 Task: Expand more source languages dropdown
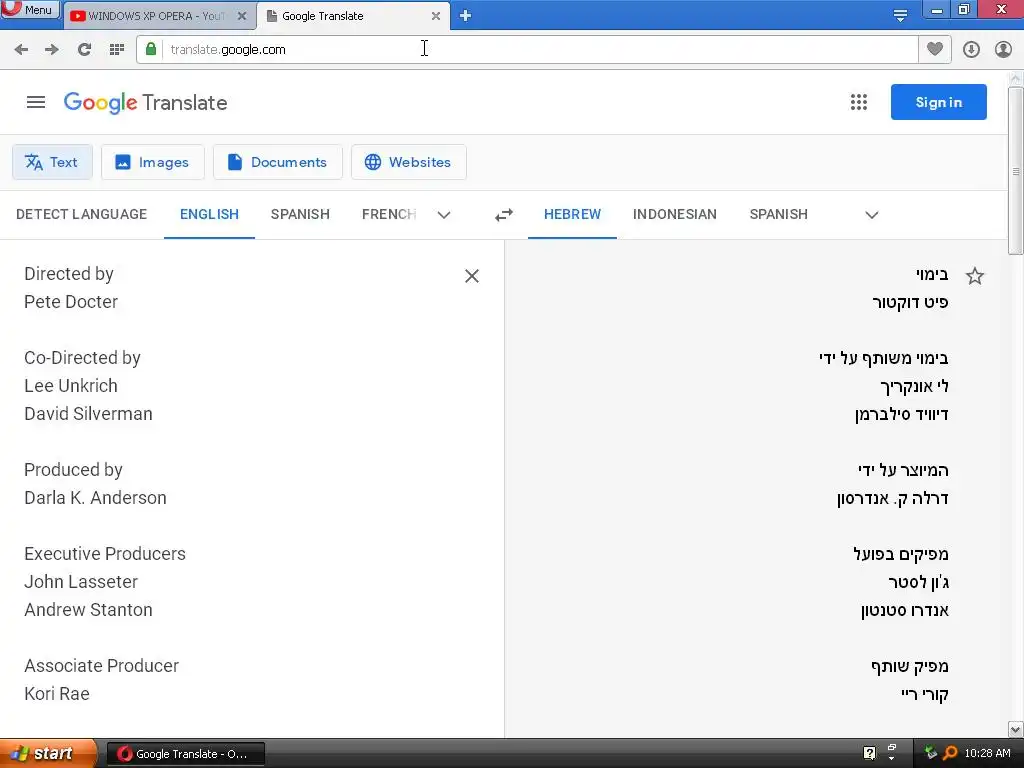click(x=444, y=215)
